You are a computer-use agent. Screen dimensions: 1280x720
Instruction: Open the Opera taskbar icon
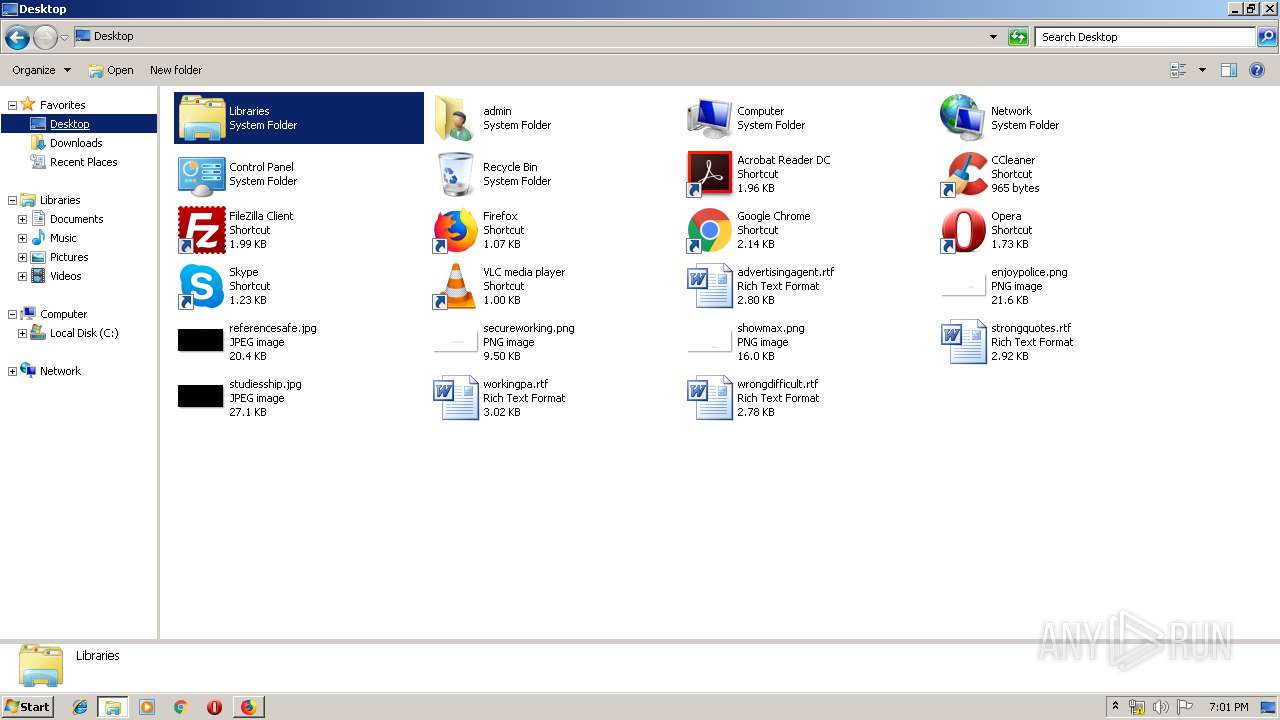(214, 707)
